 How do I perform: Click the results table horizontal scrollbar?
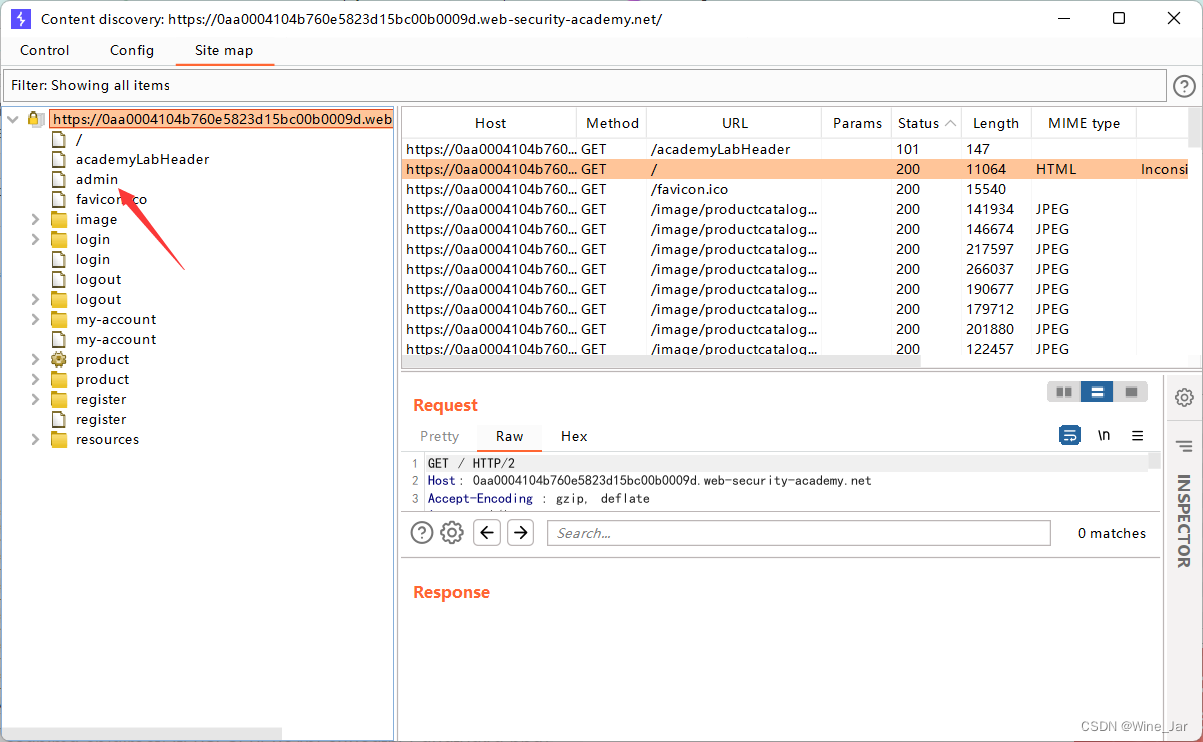point(661,361)
